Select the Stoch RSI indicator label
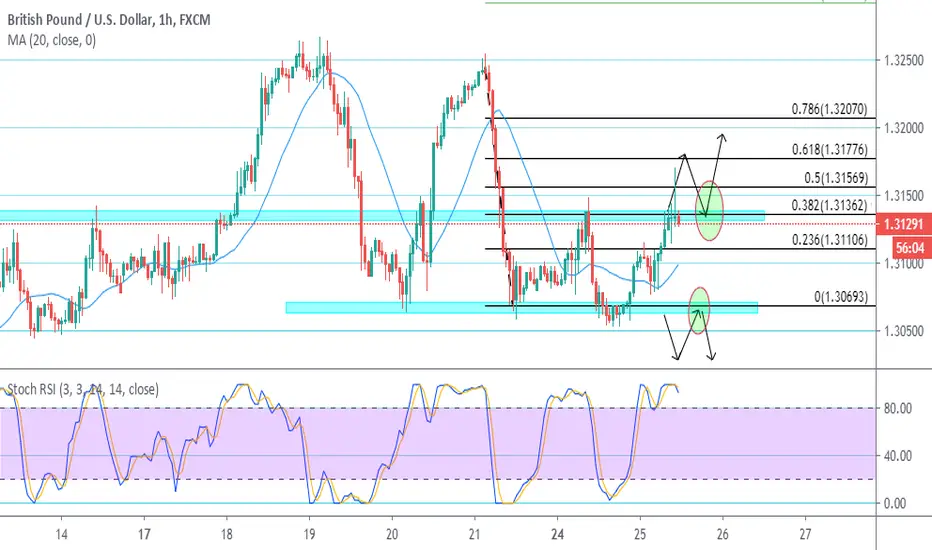Screen dimensions: 932x550 (x=83, y=389)
